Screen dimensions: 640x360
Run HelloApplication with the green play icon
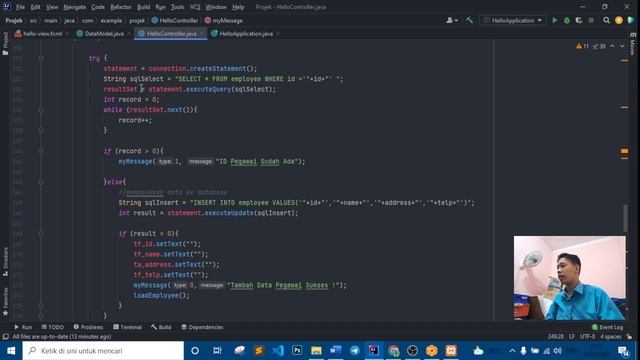click(x=554, y=20)
